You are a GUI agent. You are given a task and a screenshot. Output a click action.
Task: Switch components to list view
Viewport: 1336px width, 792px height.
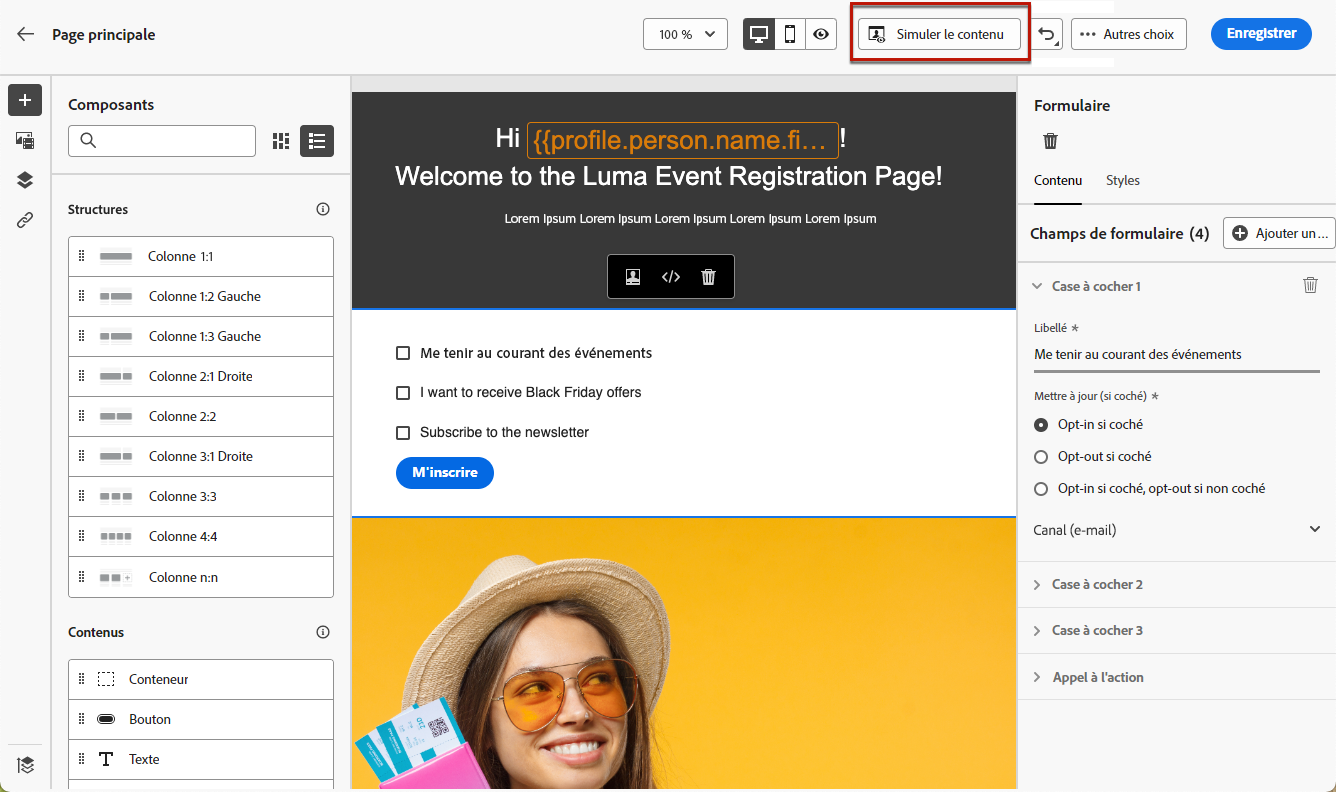(317, 141)
